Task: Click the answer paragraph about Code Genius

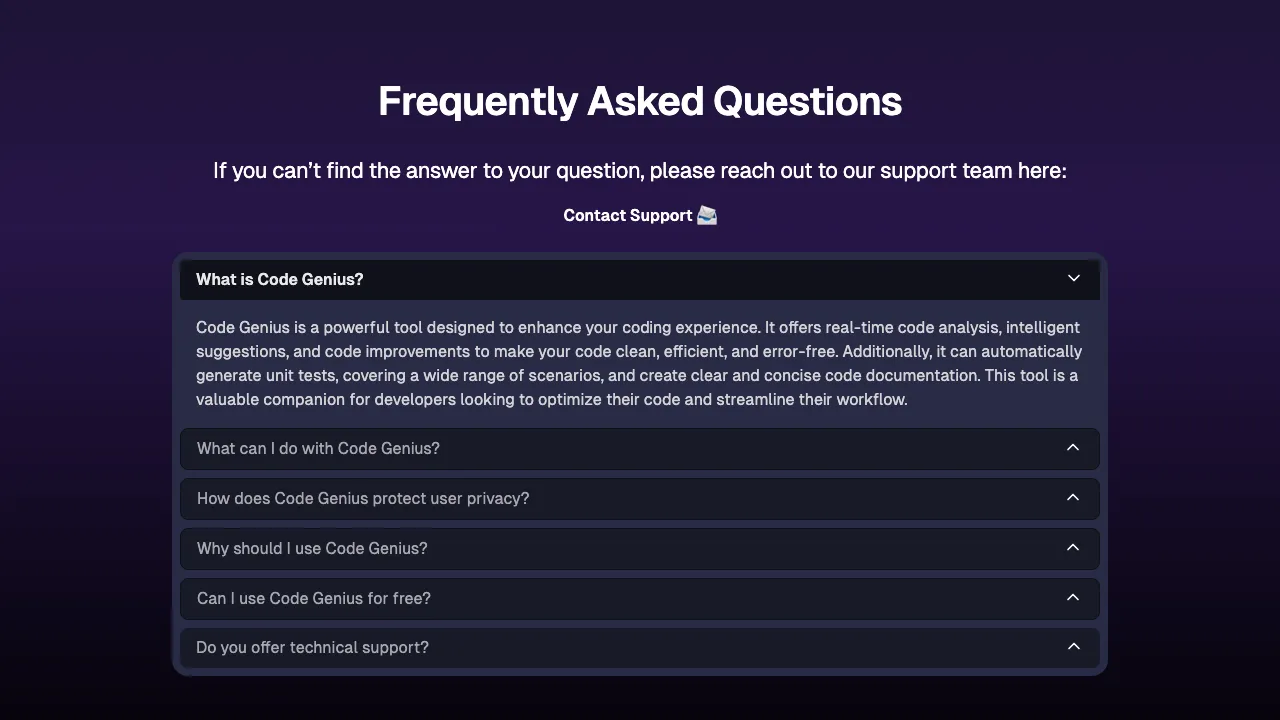Action: (639, 363)
